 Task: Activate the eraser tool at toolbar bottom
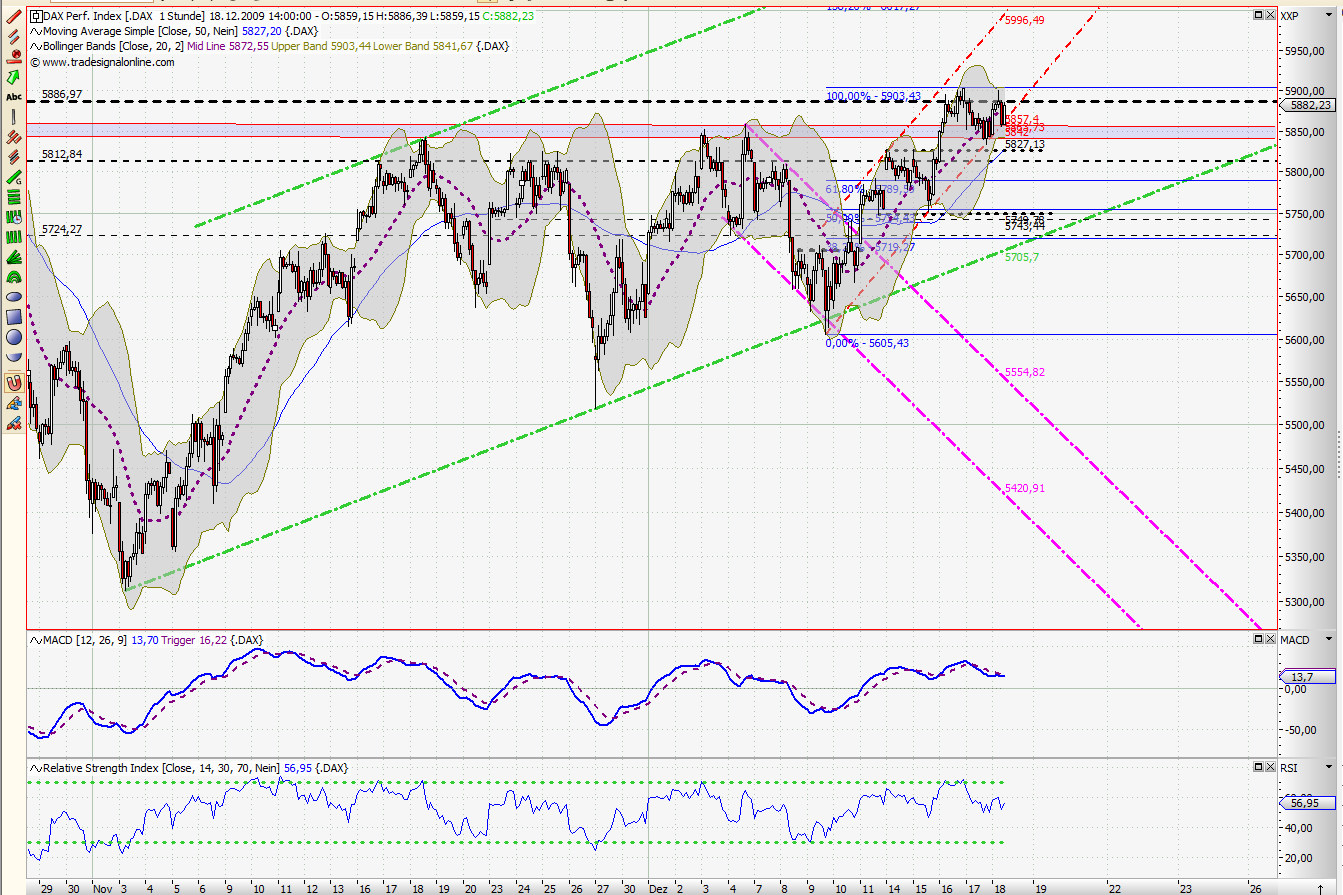[x=12, y=423]
